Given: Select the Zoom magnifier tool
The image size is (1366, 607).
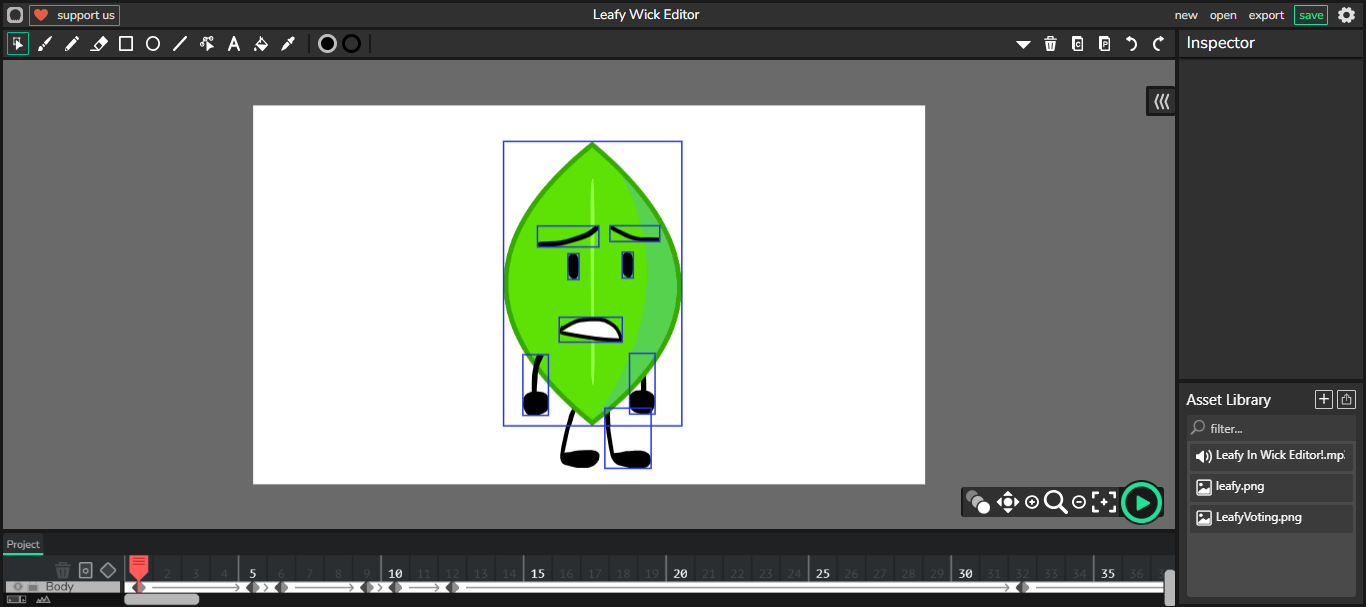Looking at the screenshot, I should [x=1056, y=502].
